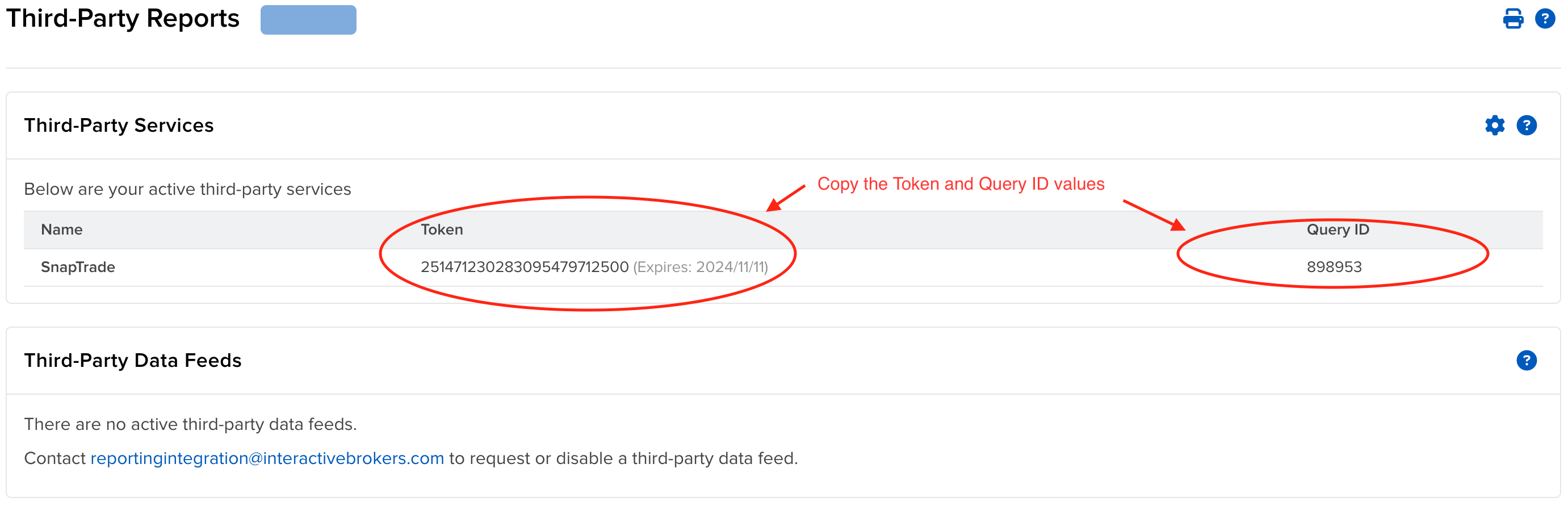Click the print icon at top right
Viewport: 1568px width, 510px height.
[x=1512, y=18]
